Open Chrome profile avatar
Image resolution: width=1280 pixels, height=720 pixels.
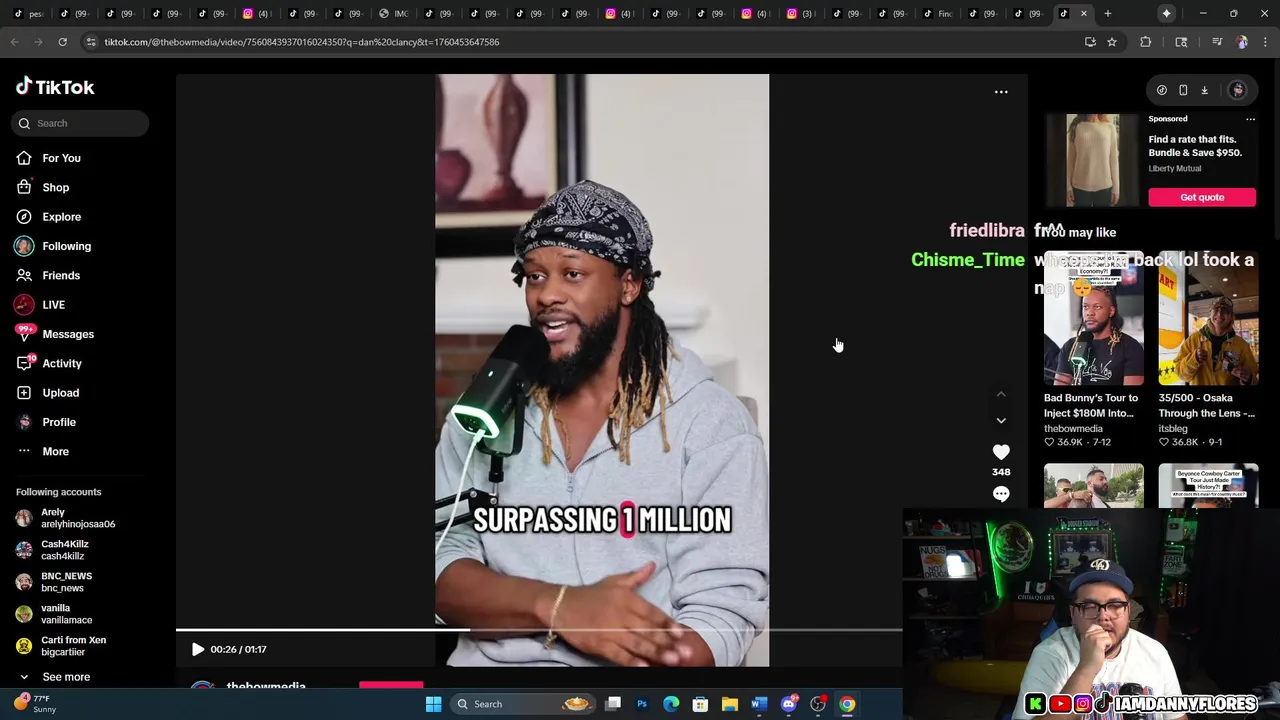[1242, 42]
